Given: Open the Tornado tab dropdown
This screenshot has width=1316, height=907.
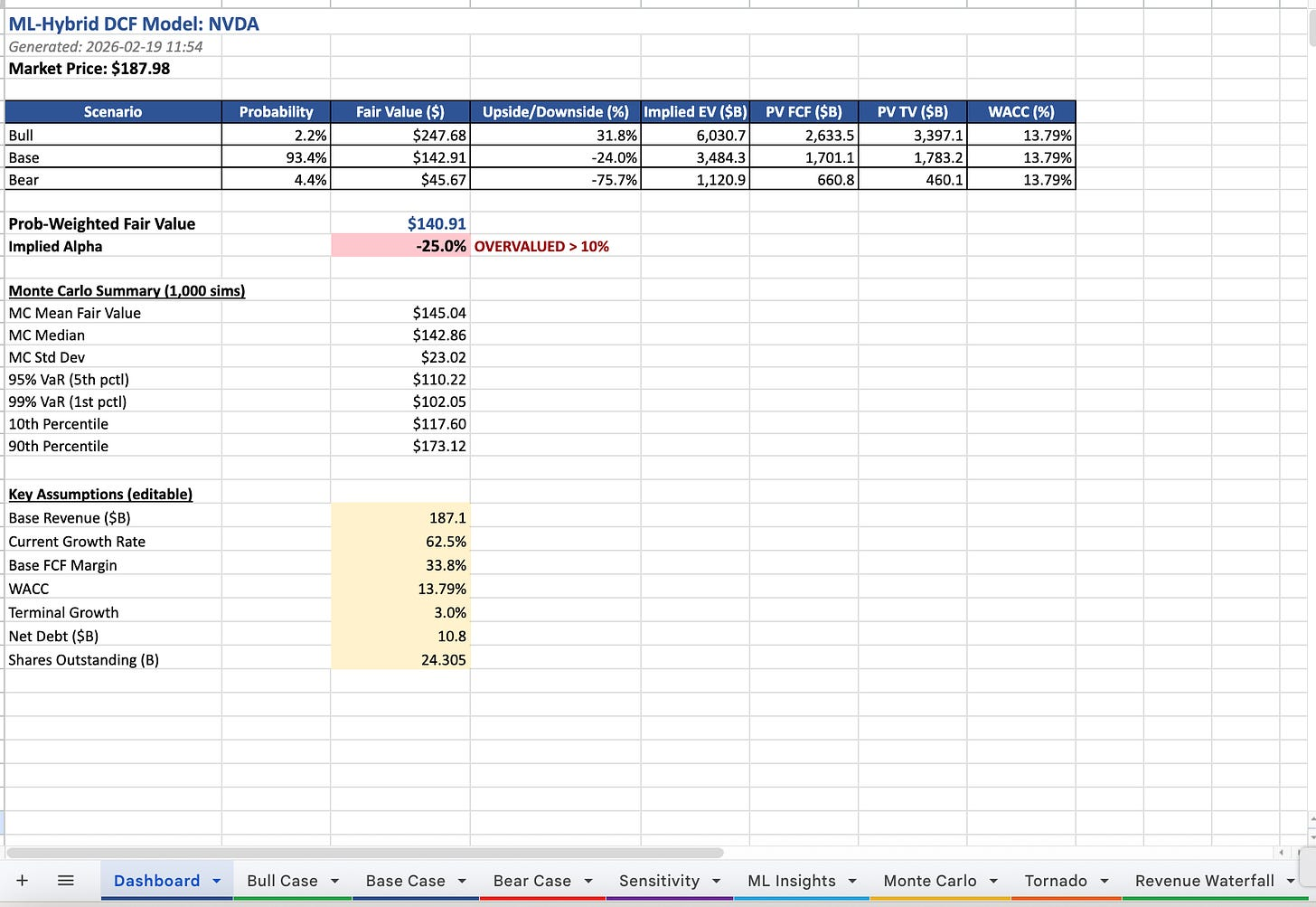Looking at the screenshot, I should (x=1104, y=880).
